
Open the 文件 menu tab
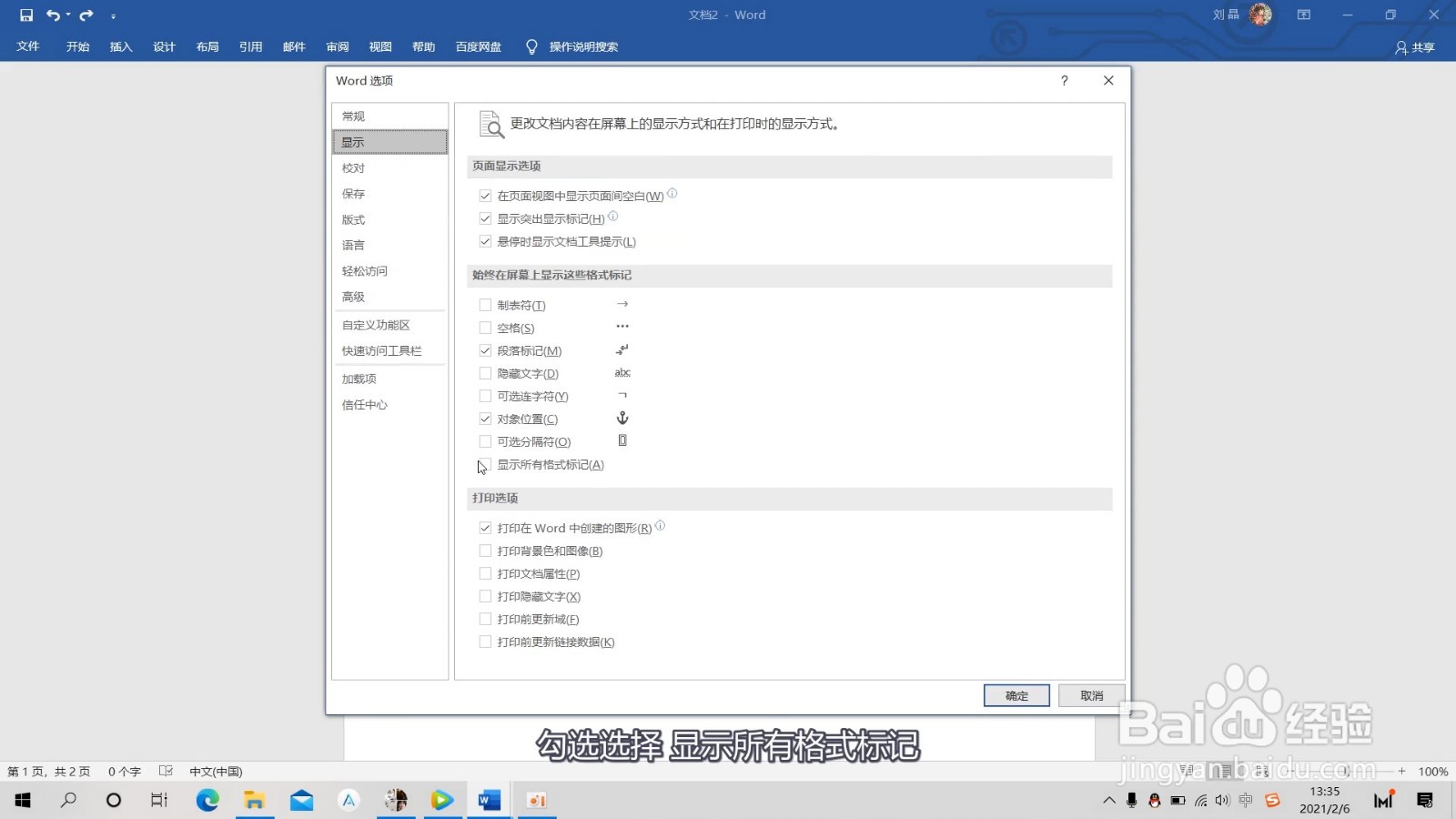[x=28, y=46]
